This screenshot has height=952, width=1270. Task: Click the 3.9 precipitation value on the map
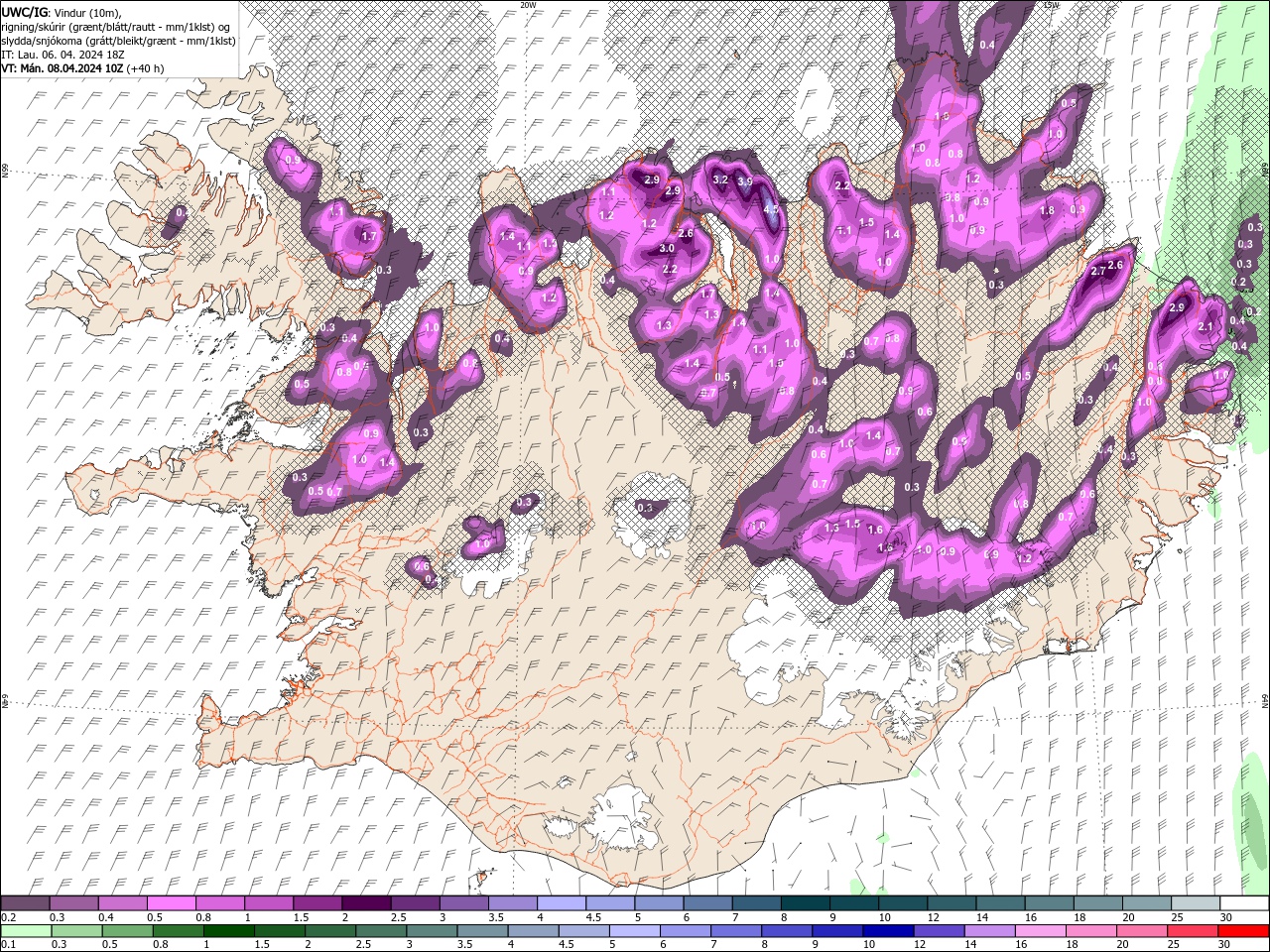point(745,182)
